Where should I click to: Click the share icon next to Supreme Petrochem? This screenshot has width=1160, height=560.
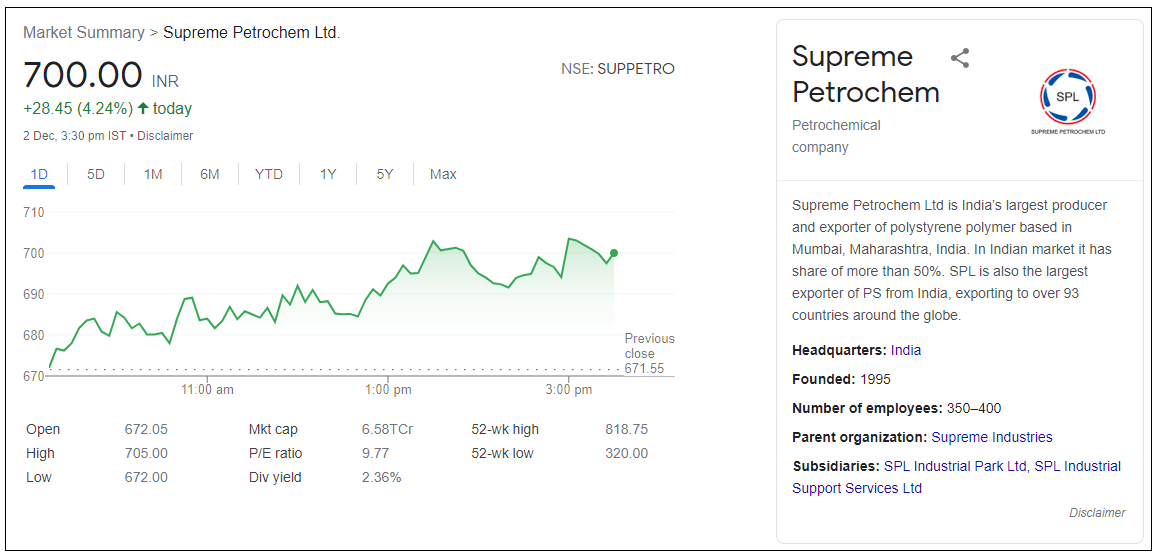(x=960, y=58)
